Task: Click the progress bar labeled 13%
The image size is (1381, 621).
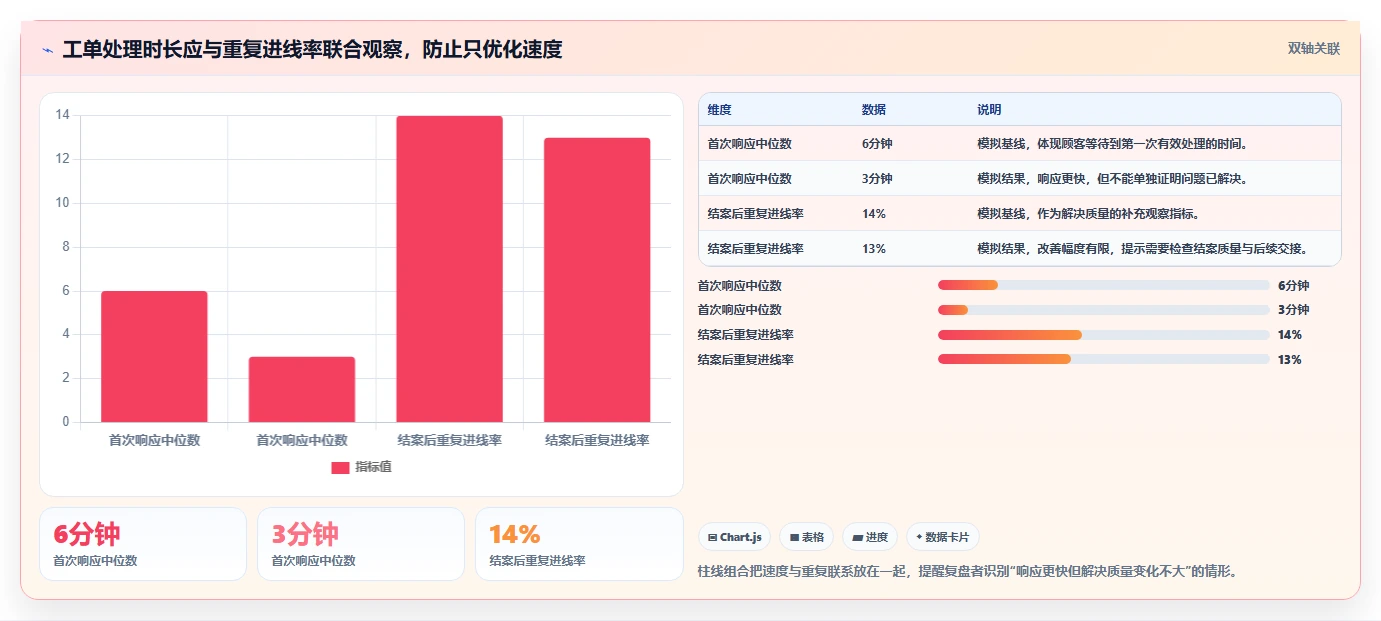Action: (1104, 359)
